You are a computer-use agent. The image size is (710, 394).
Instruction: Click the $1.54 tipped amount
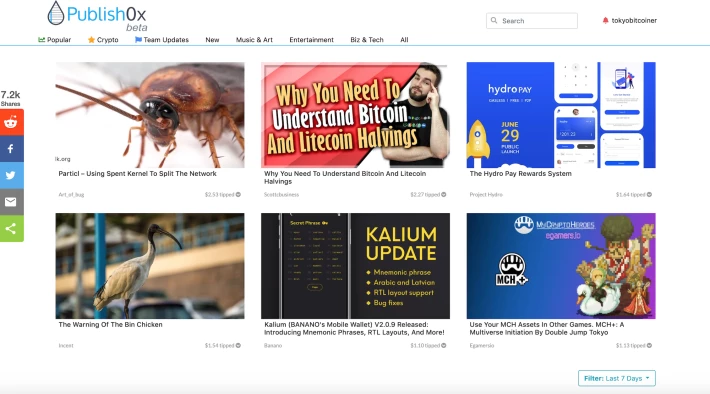click(x=219, y=346)
